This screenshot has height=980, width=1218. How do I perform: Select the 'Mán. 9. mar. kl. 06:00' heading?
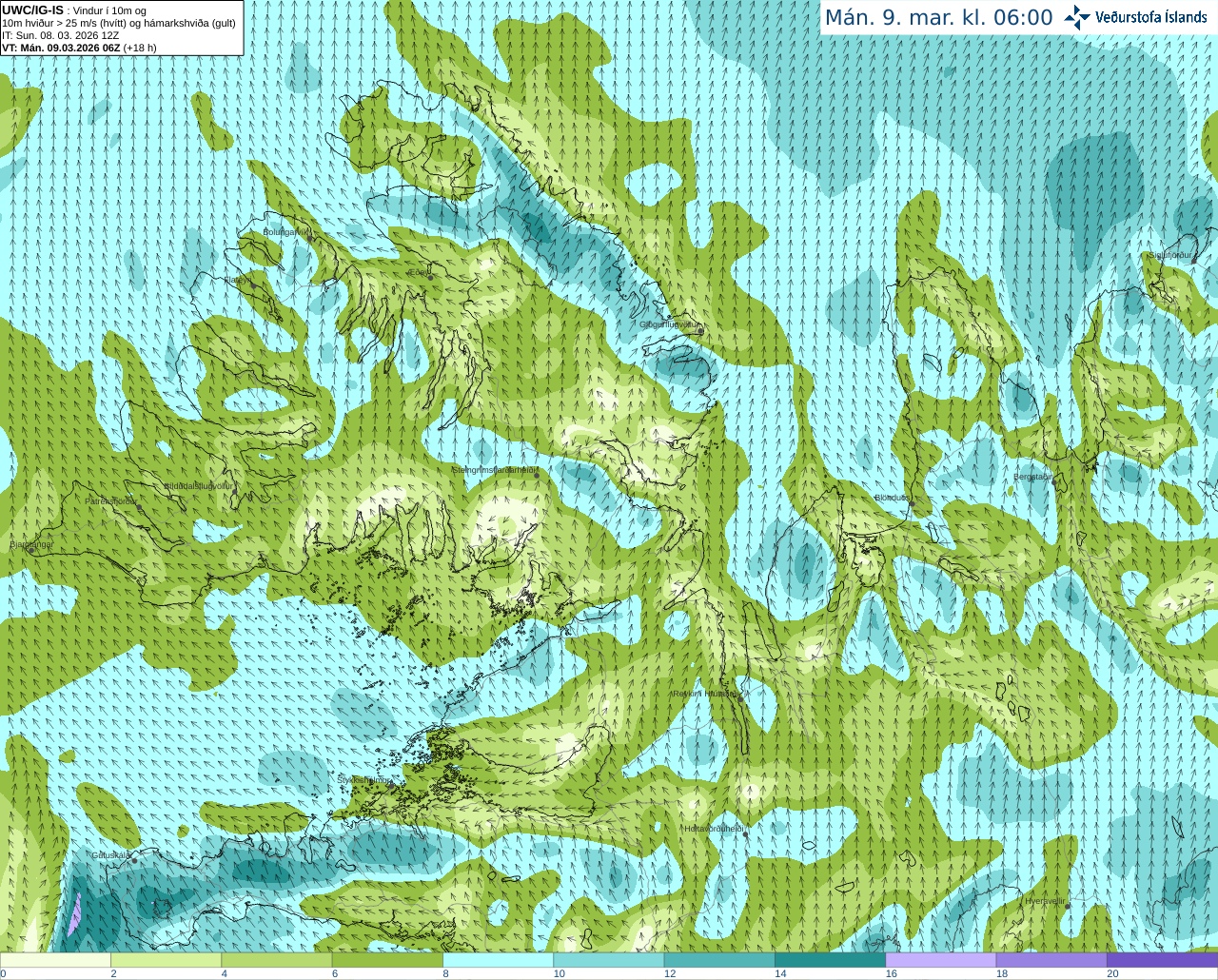pos(938,18)
